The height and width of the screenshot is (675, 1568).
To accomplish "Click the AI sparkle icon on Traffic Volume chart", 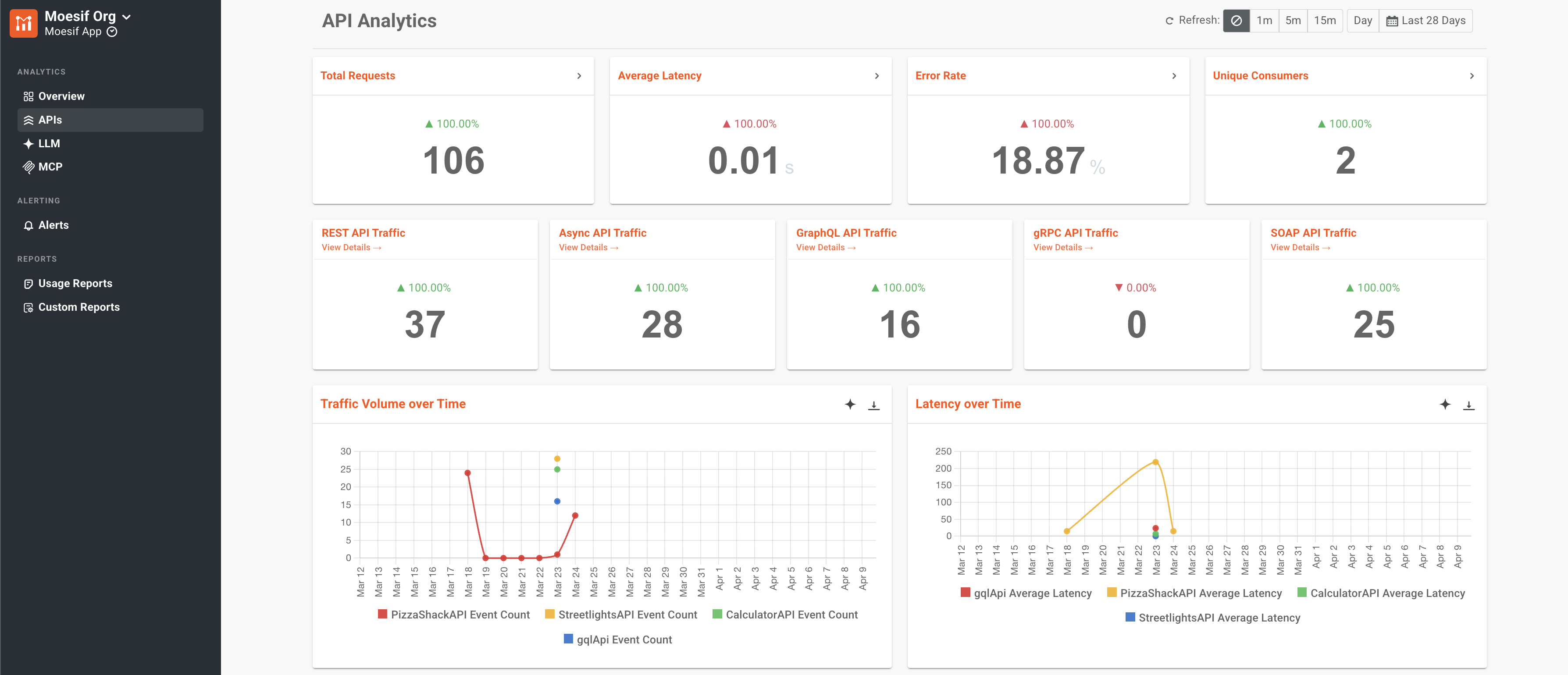I will (x=850, y=404).
